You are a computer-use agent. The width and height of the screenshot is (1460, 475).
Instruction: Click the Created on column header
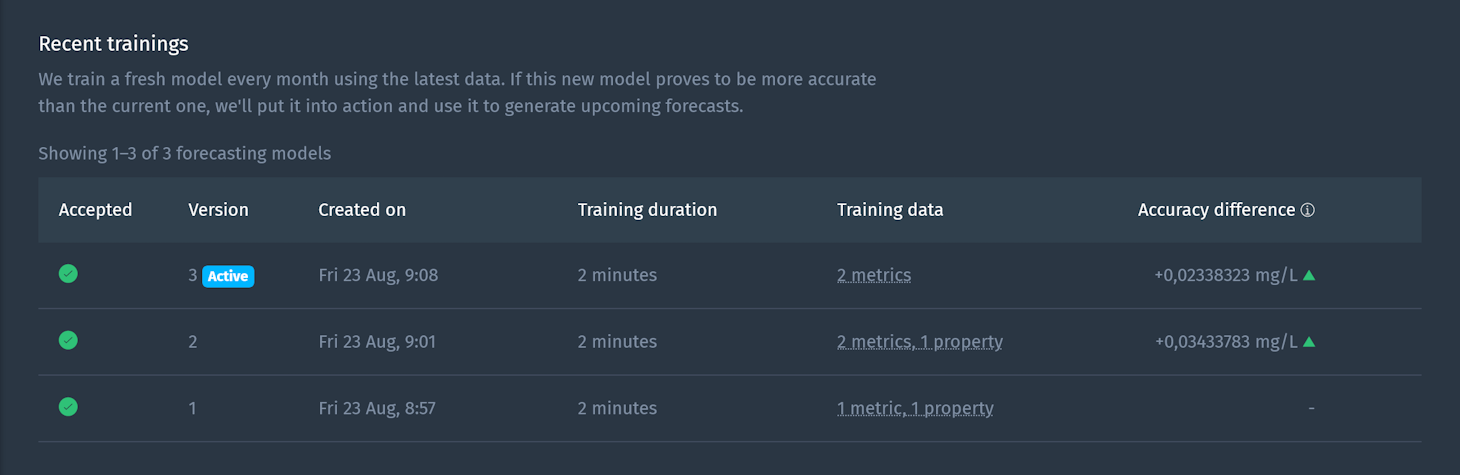362,210
